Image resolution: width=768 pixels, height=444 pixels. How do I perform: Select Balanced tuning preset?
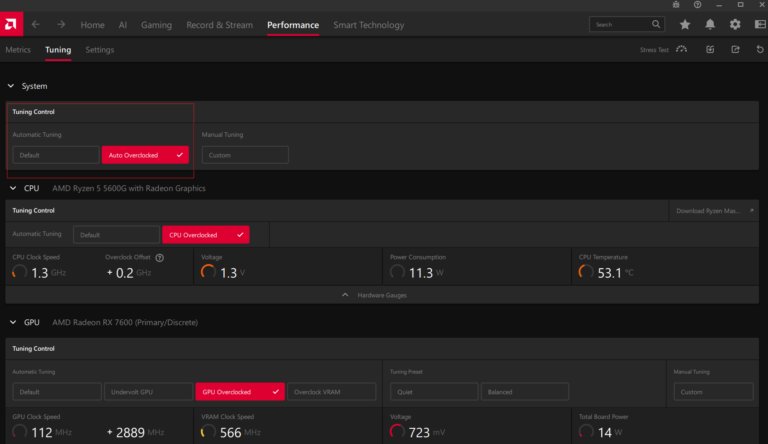[x=525, y=392]
